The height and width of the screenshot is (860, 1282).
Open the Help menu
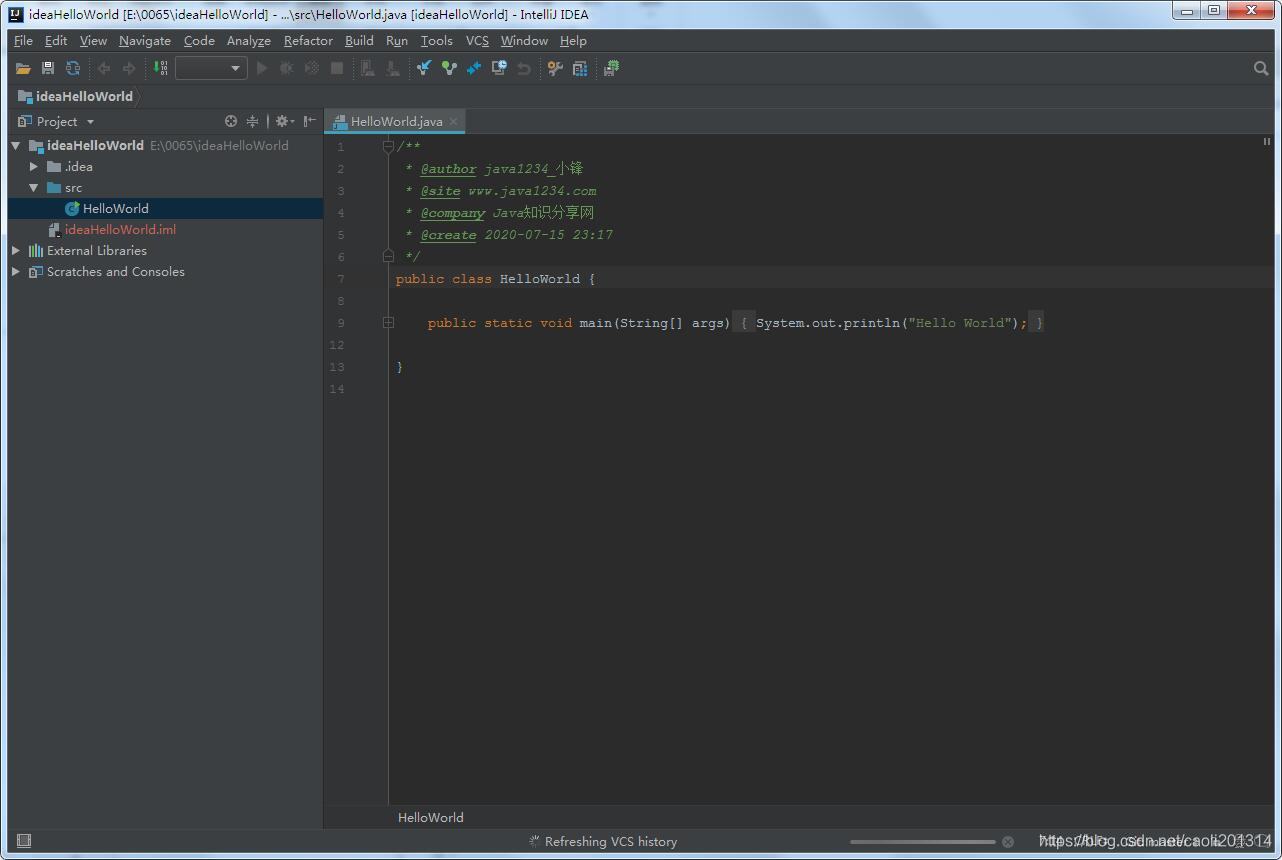coord(573,41)
